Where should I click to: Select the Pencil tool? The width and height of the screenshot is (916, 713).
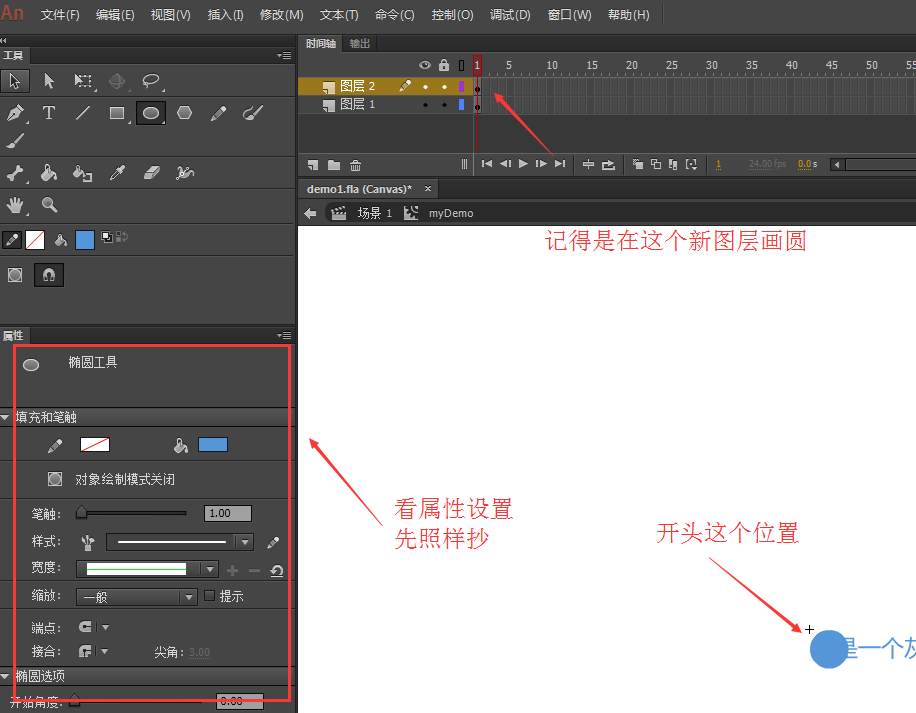click(x=218, y=113)
